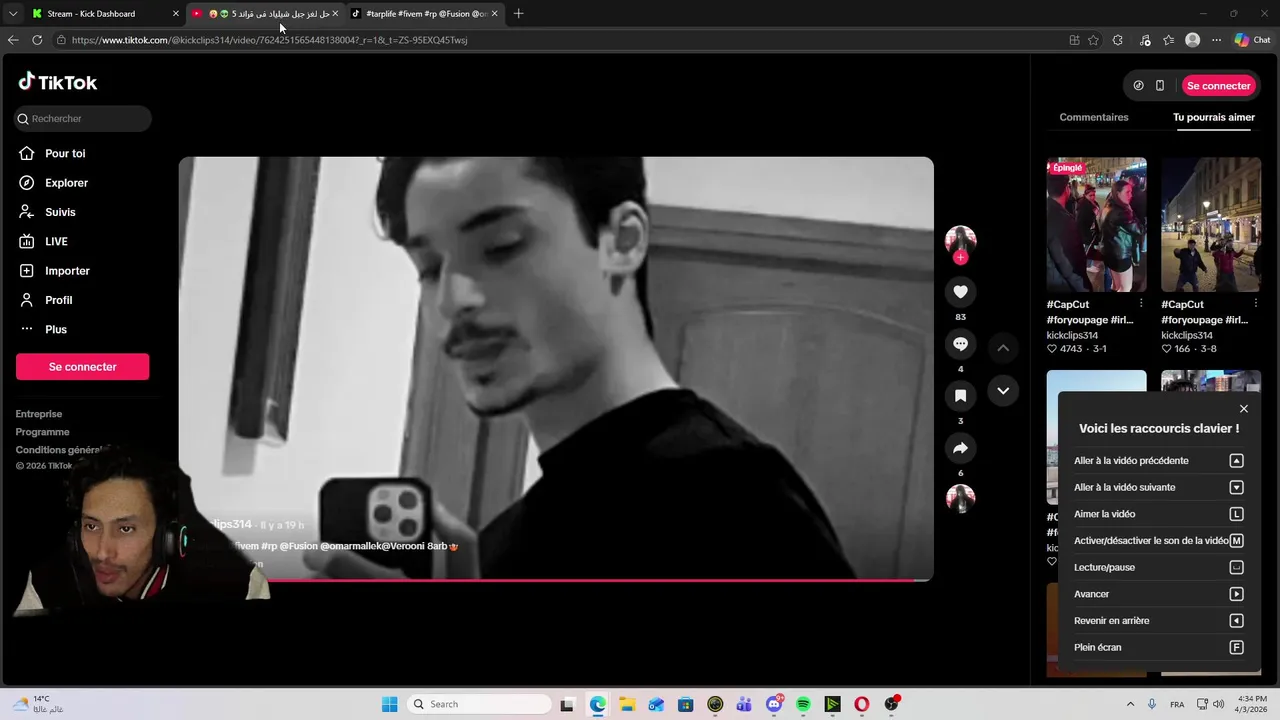Share the video with the arrow icon
Viewport: 1280px width, 720px height.
click(960, 448)
